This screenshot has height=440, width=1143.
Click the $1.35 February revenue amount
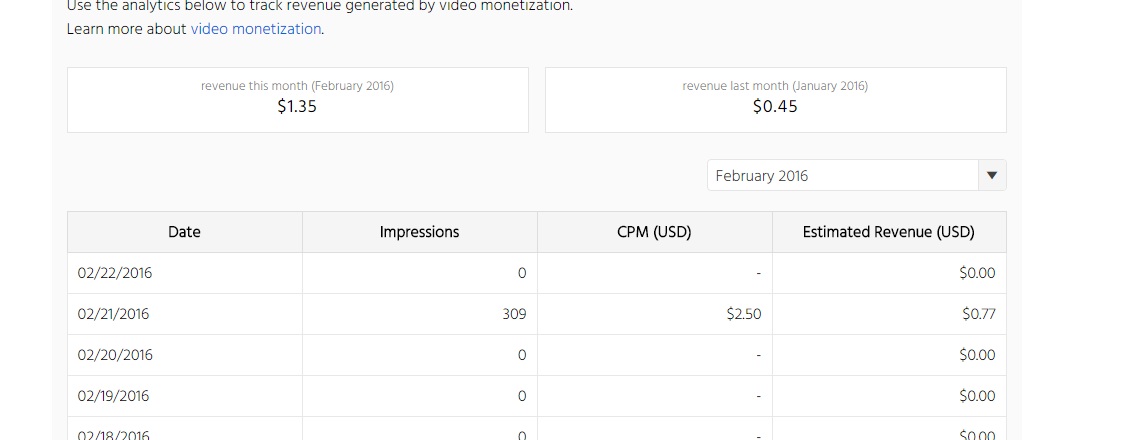point(297,107)
